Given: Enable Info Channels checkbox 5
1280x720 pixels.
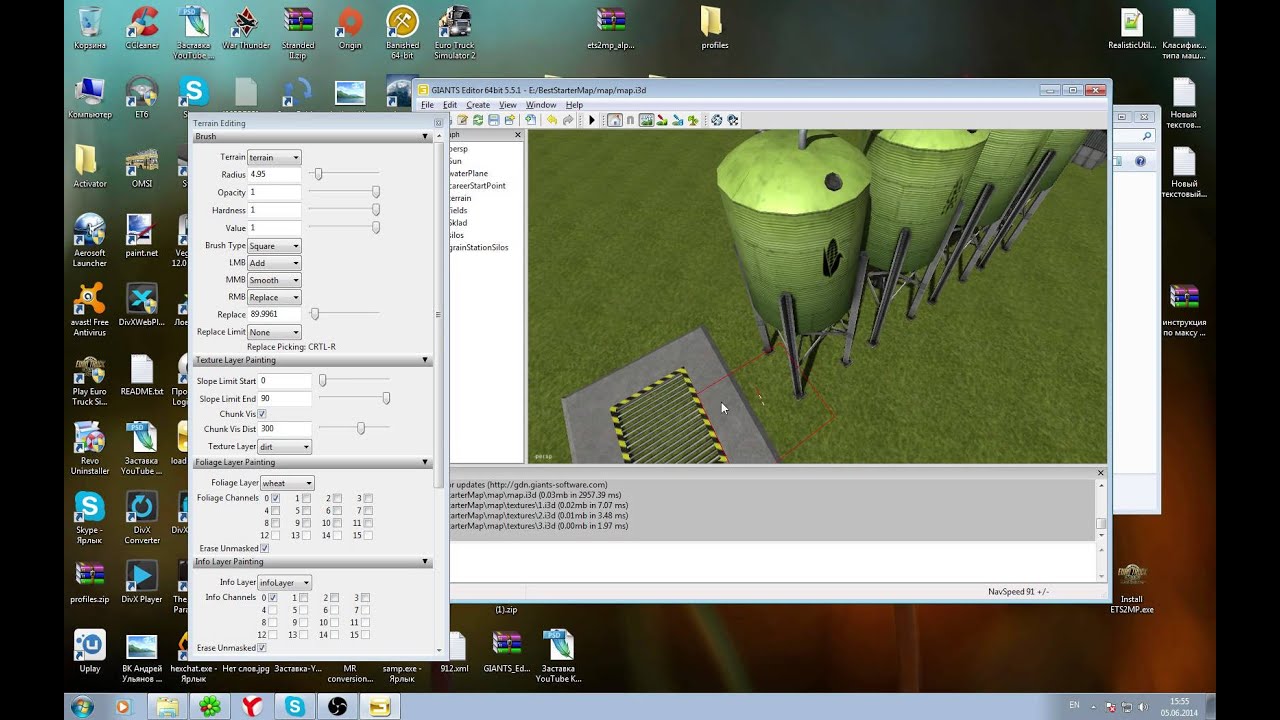Looking at the screenshot, I should pos(304,610).
